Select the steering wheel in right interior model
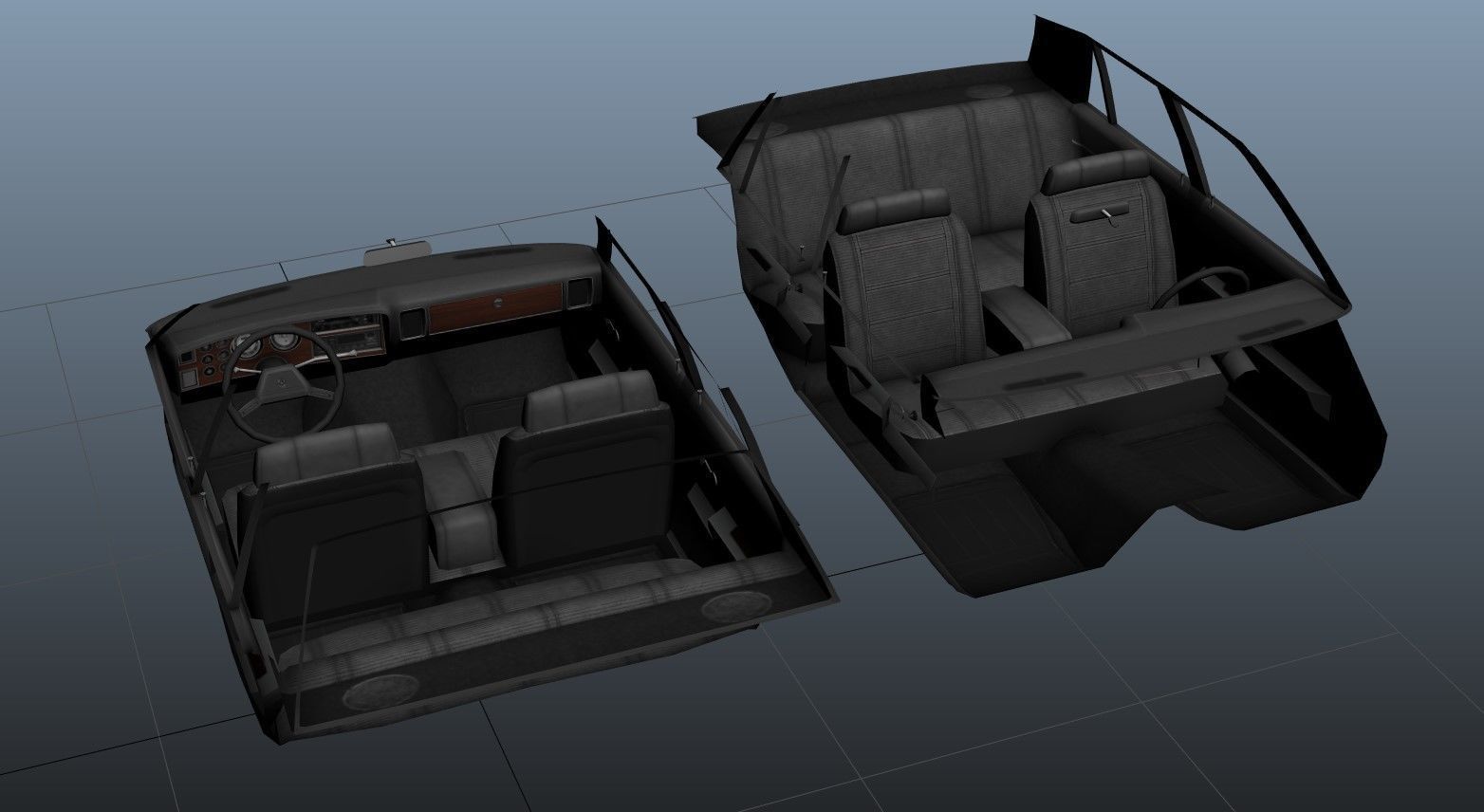1484x812 pixels. tap(1201, 286)
